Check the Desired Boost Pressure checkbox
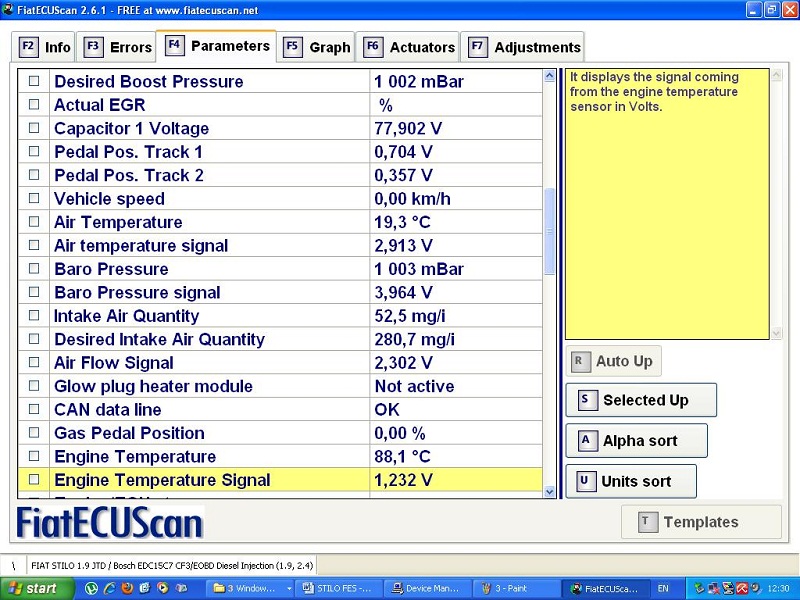800x600 pixels. pos(34,82)
